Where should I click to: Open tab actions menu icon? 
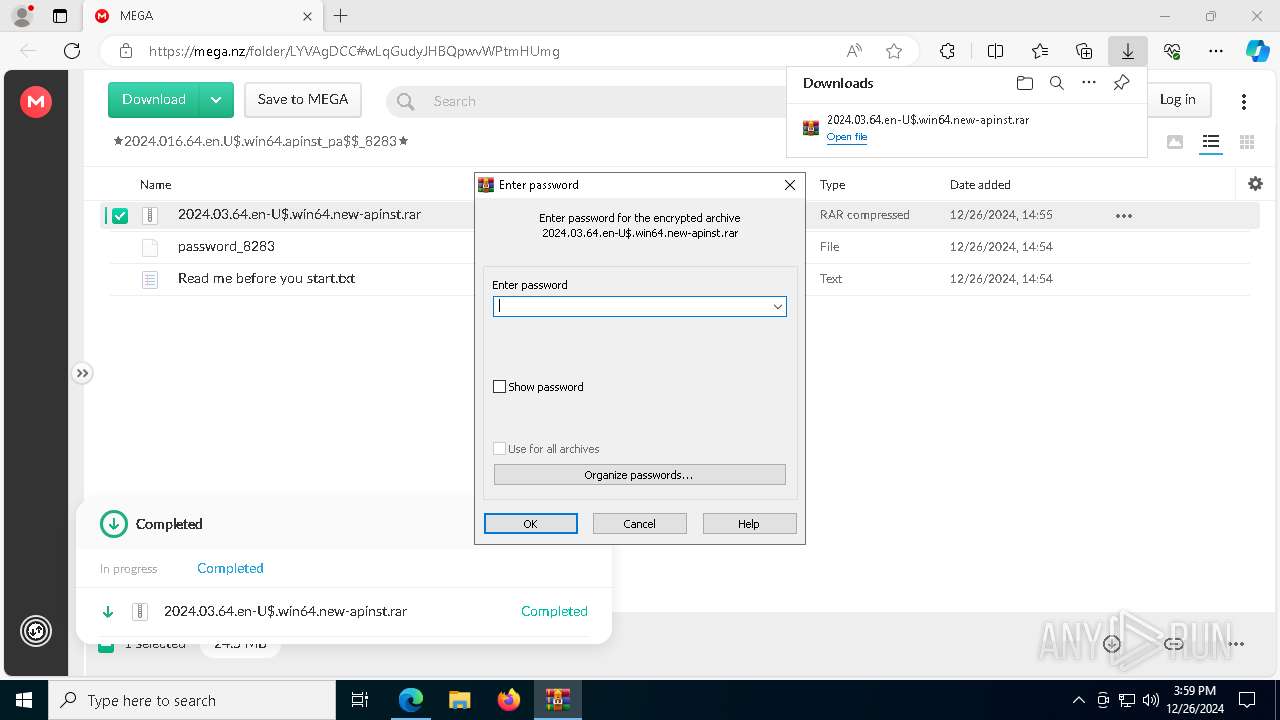(x=60, y=16)
